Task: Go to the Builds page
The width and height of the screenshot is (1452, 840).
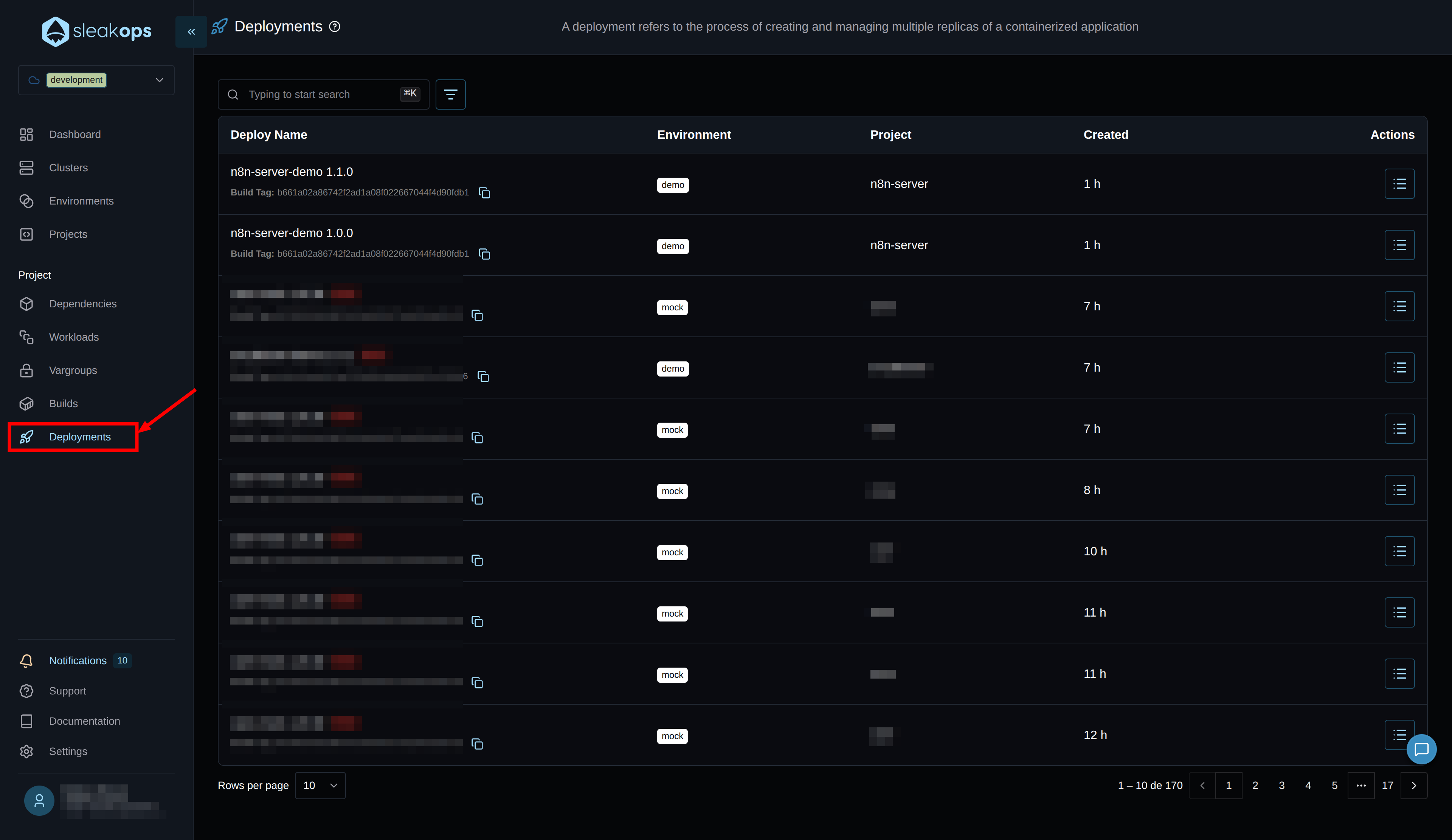Action: click(x=64, y=403)
